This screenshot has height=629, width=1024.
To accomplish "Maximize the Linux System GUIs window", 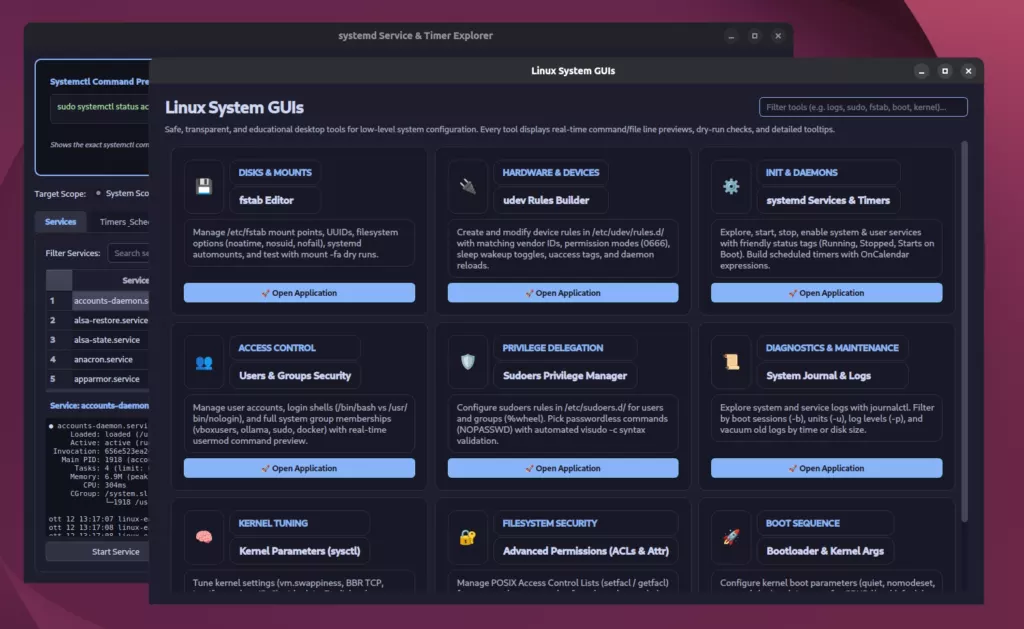I will click(945, 71).
